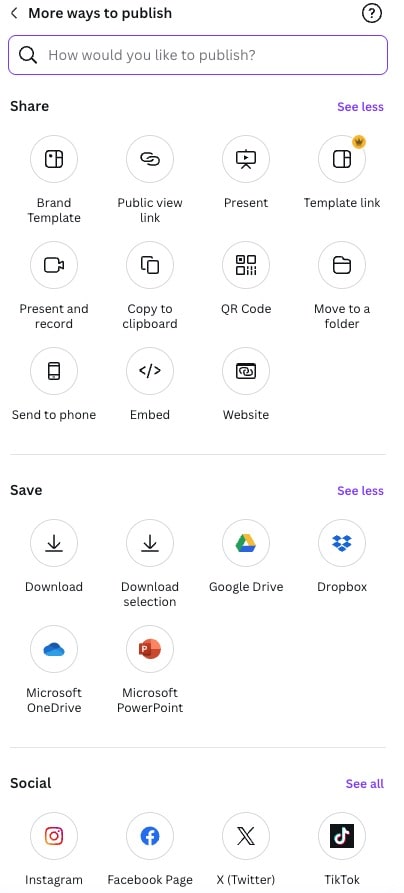This screenshot has width=404, height=893.
Task: Open the Brand Template option
Action: 54,159
